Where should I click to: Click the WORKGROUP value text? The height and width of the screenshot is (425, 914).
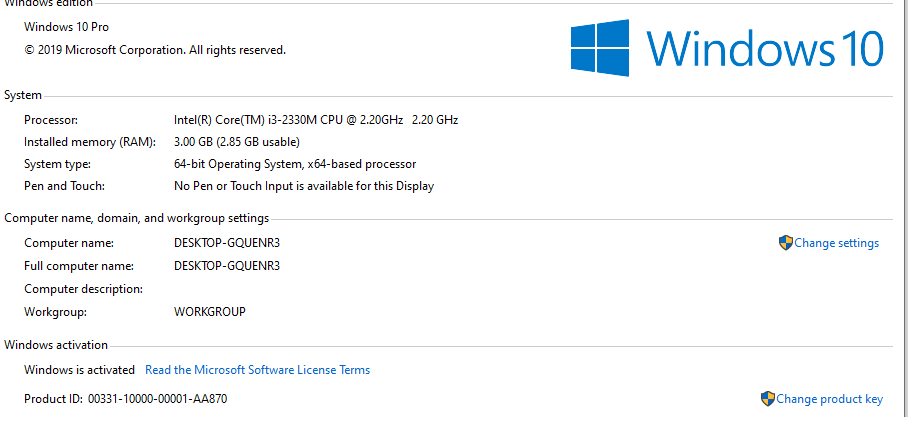(x=209, y=312)
